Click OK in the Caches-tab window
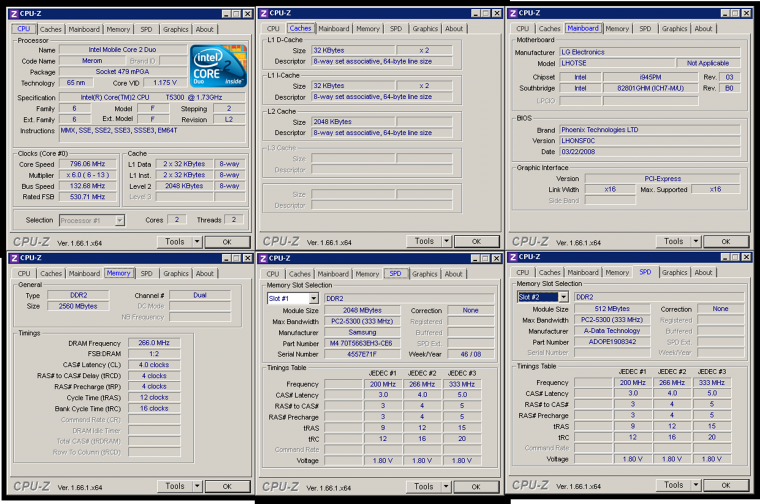Screen dimensions: 760x504 pyautogui.click(x=476, y=241)
